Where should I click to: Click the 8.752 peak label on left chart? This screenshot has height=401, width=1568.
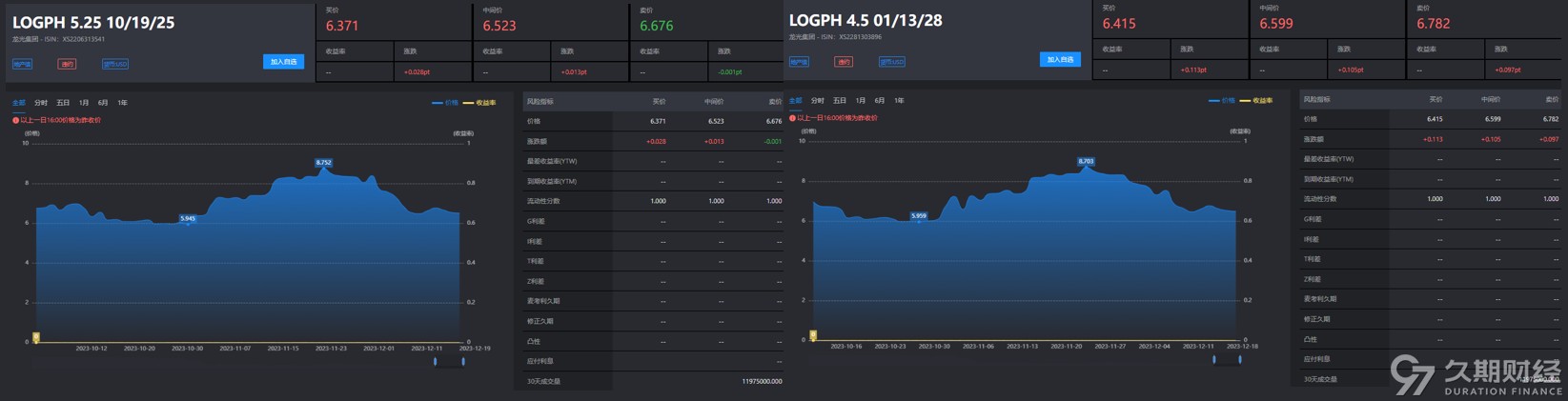pos(323,163)
